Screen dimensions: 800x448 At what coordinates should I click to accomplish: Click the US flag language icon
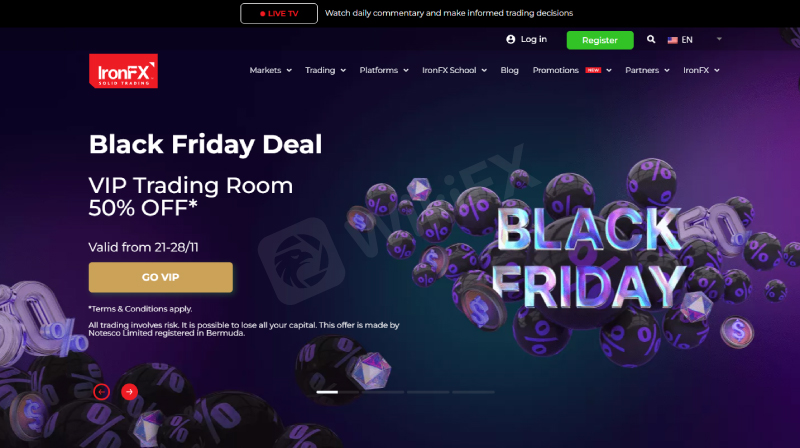(x=672, y=40)
